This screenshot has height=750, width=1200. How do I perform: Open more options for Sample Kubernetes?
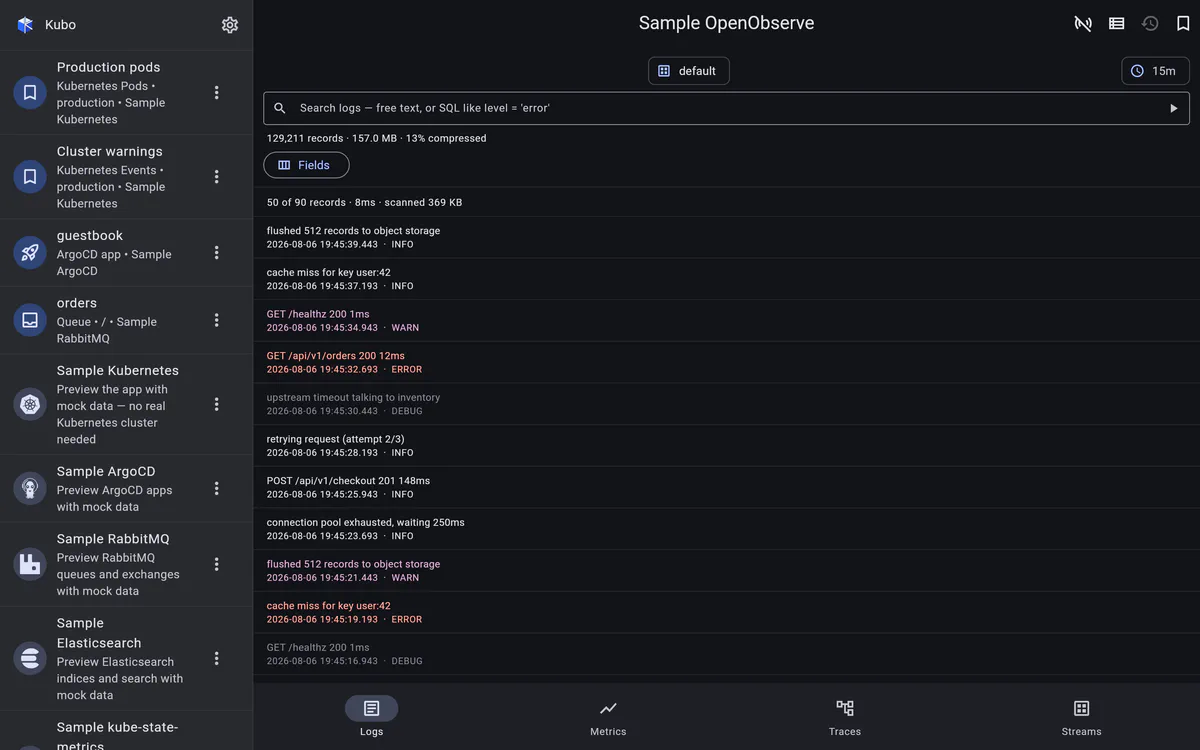(216, 404)
